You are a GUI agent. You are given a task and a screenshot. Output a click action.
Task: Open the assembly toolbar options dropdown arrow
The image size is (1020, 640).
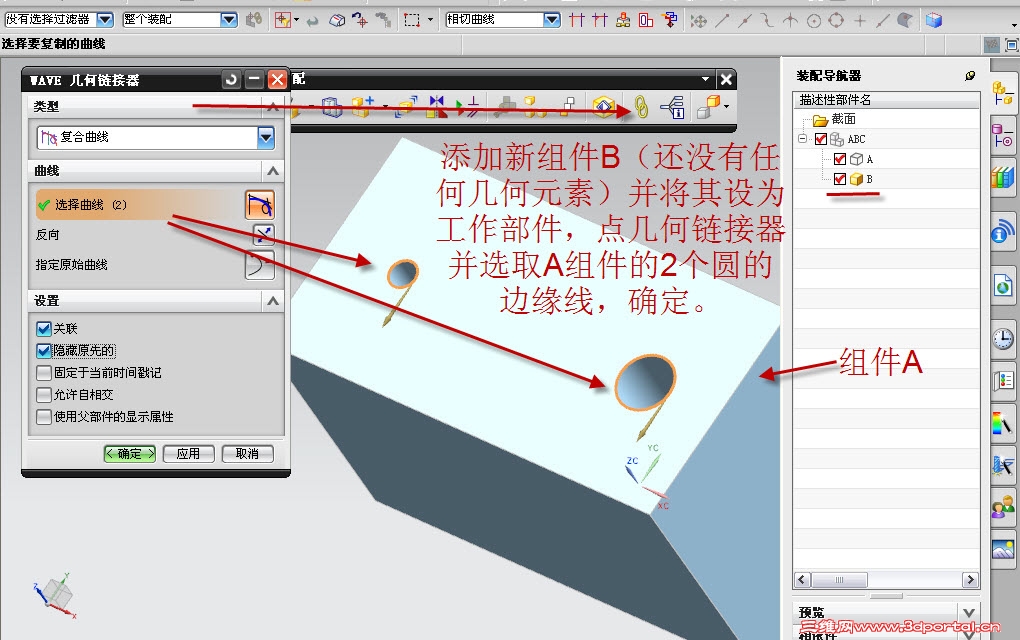click(706, 79)
